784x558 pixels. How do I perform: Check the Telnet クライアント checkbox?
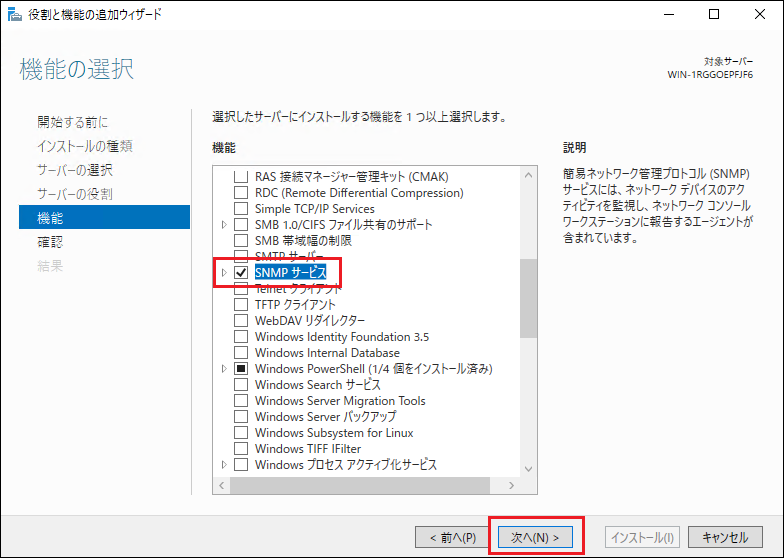240,288
